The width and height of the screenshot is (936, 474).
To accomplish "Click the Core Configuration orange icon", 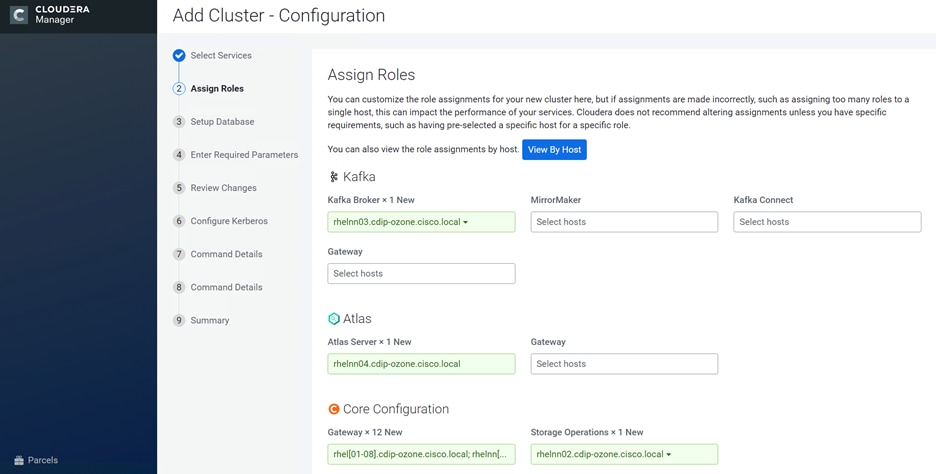I will pos(334,409).
